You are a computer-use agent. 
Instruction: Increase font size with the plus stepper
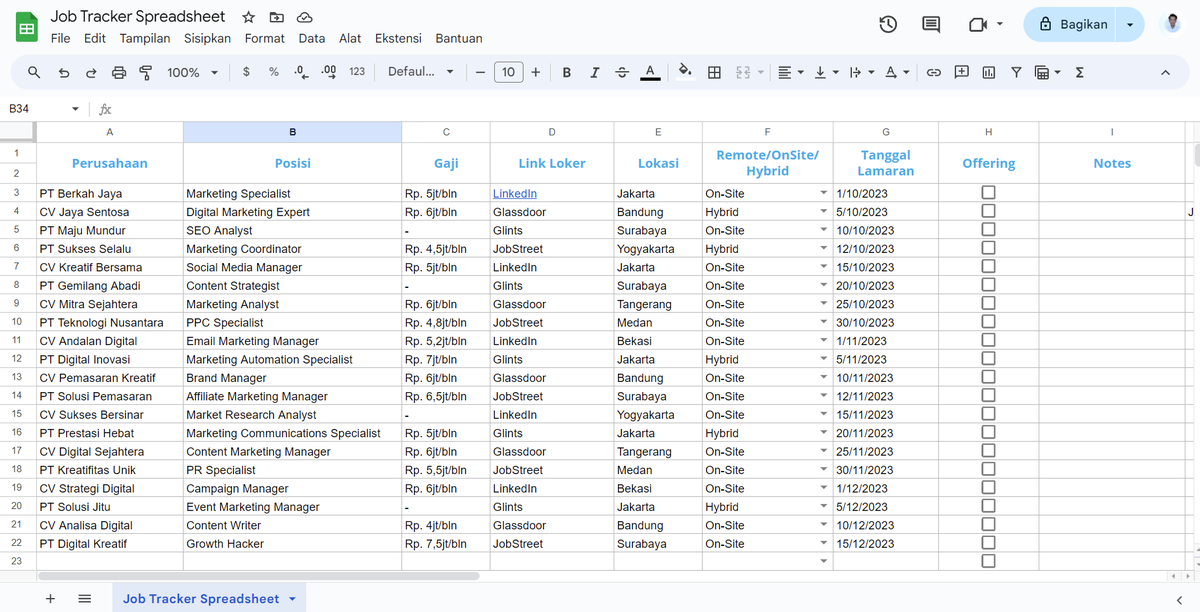pos(536,72)
